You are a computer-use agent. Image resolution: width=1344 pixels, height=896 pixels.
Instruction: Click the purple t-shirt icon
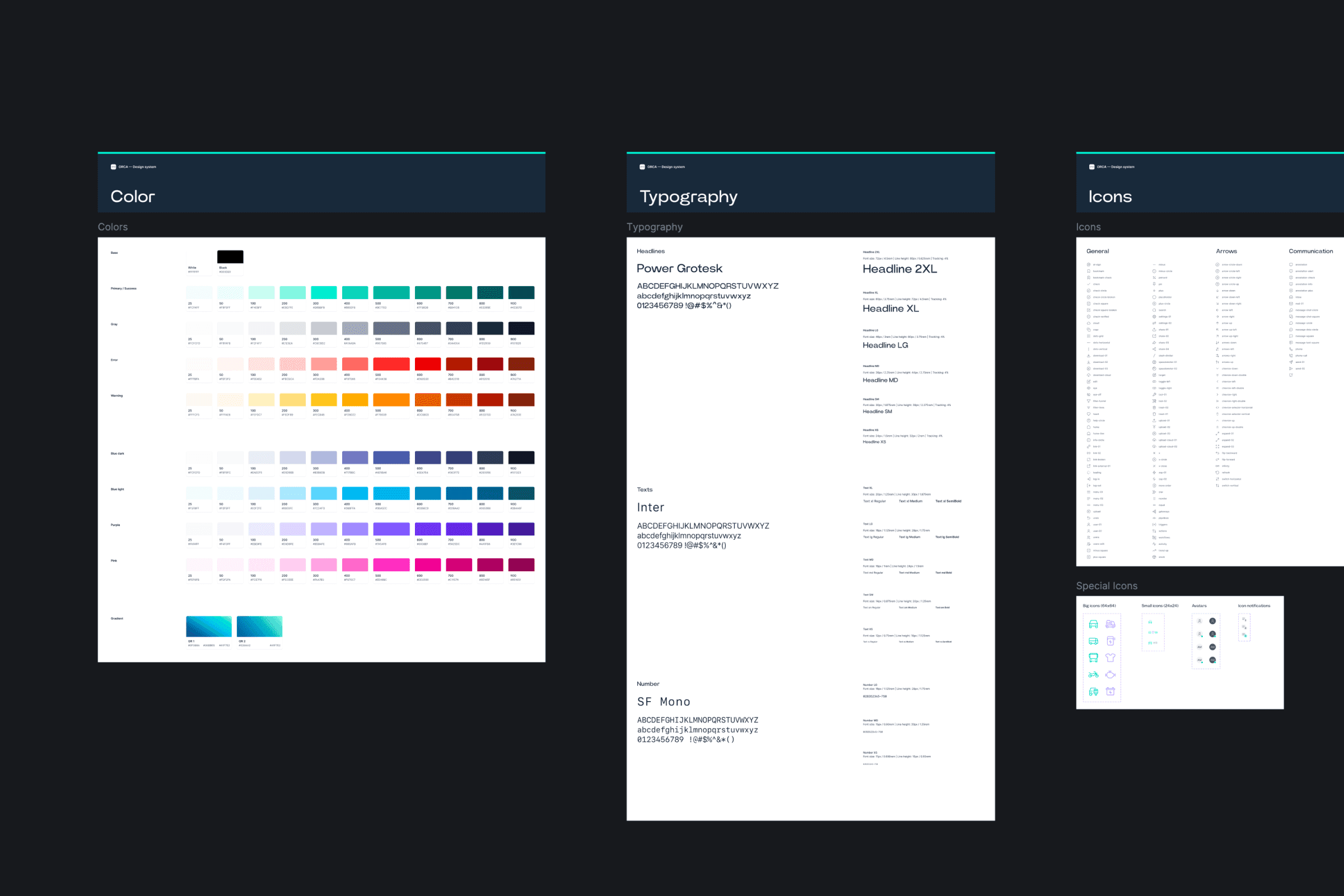pyautogui.click(x=1110, y=657)
